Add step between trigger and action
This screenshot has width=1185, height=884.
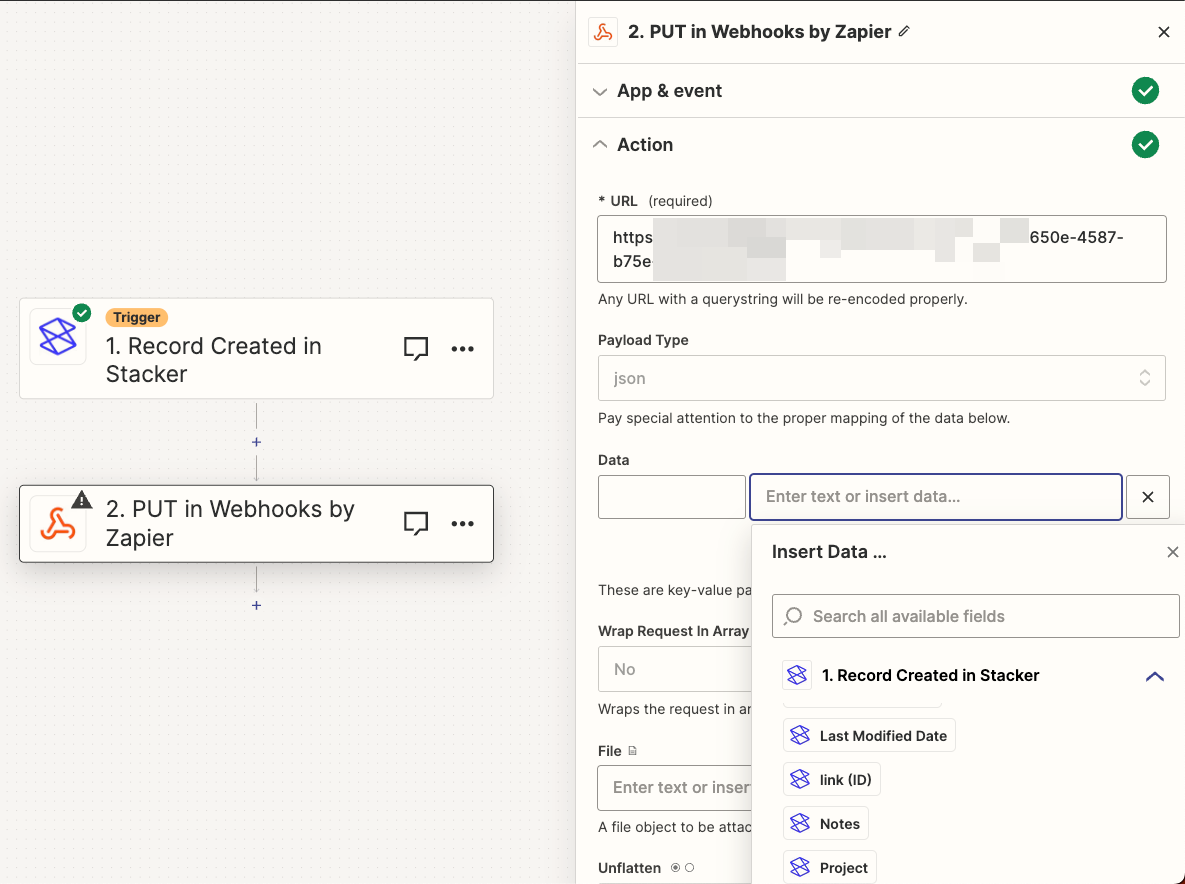click(256, 442)
